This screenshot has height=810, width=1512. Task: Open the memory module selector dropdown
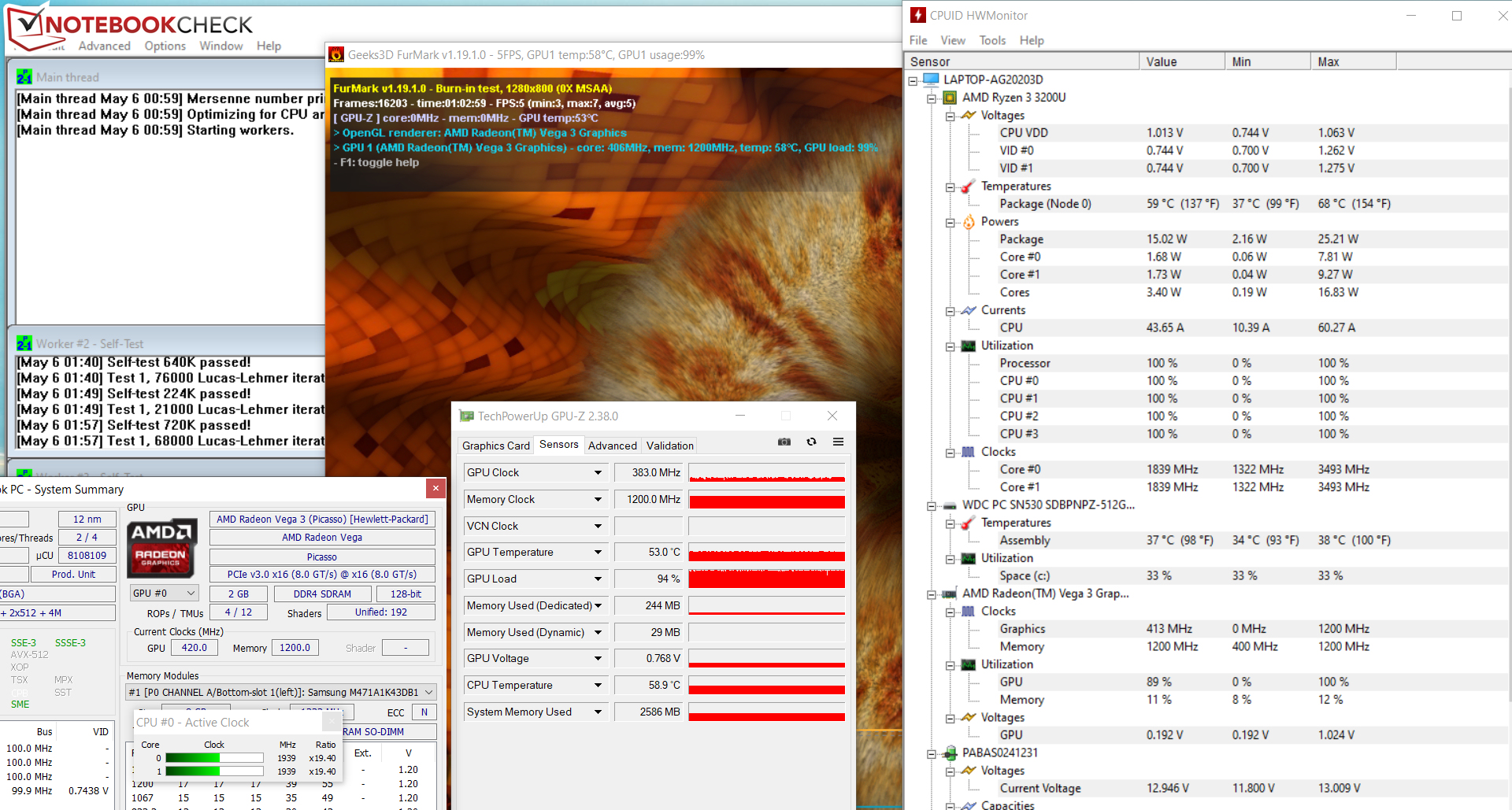point(282,692)
